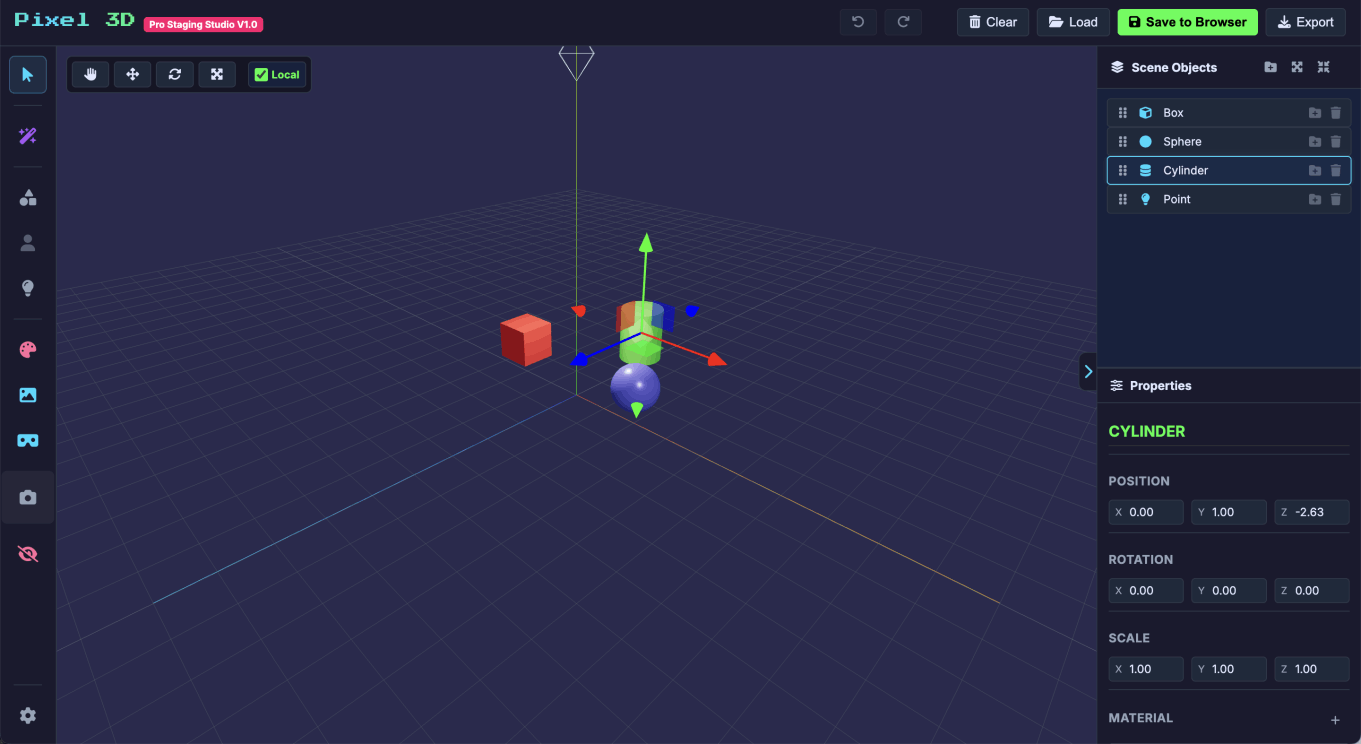Edit Position Y field
This screenshot has height=744, width=1361.
1229,512
